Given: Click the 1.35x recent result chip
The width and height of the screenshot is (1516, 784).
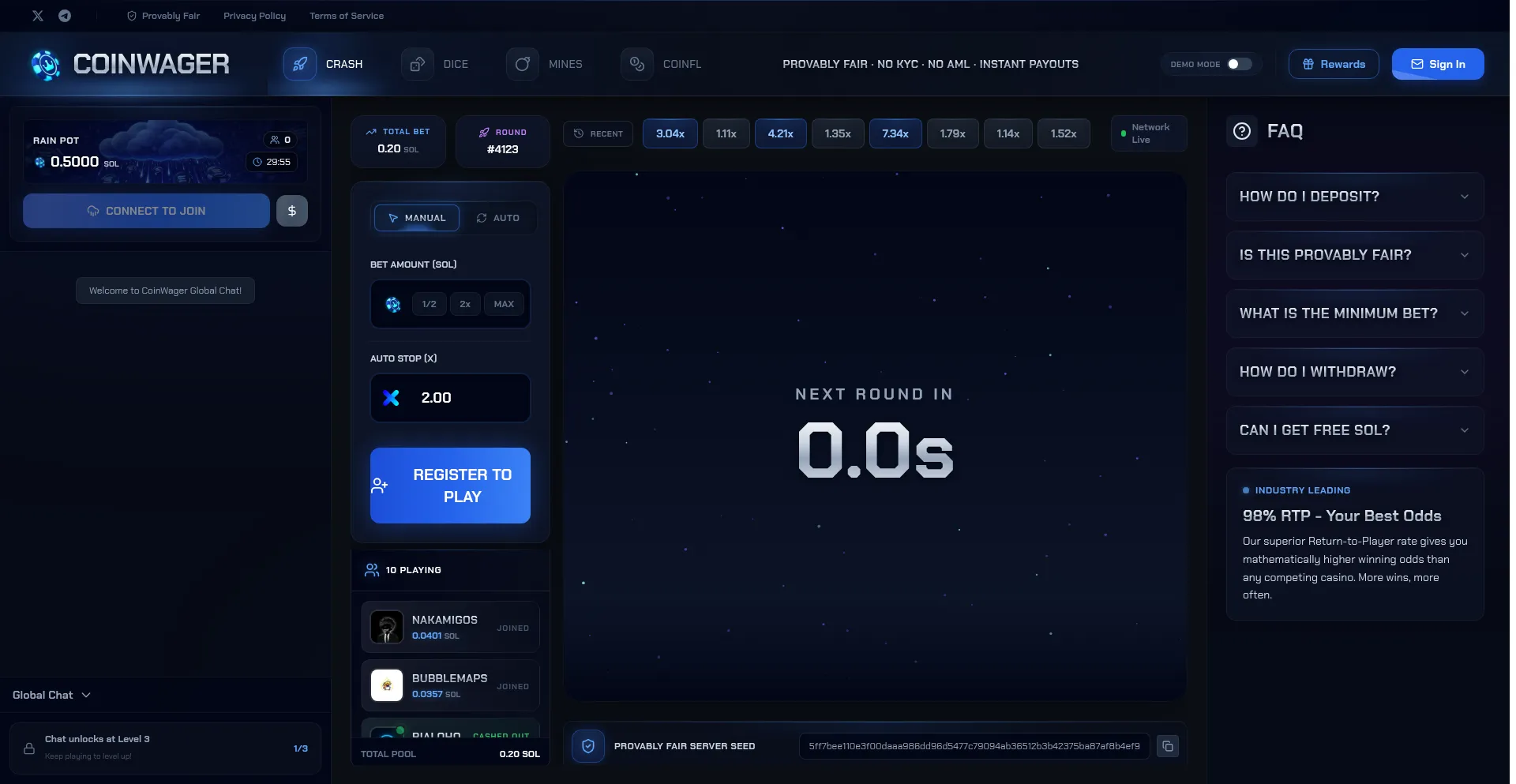Looking at the screenshot, I should (x=838, y=133).
